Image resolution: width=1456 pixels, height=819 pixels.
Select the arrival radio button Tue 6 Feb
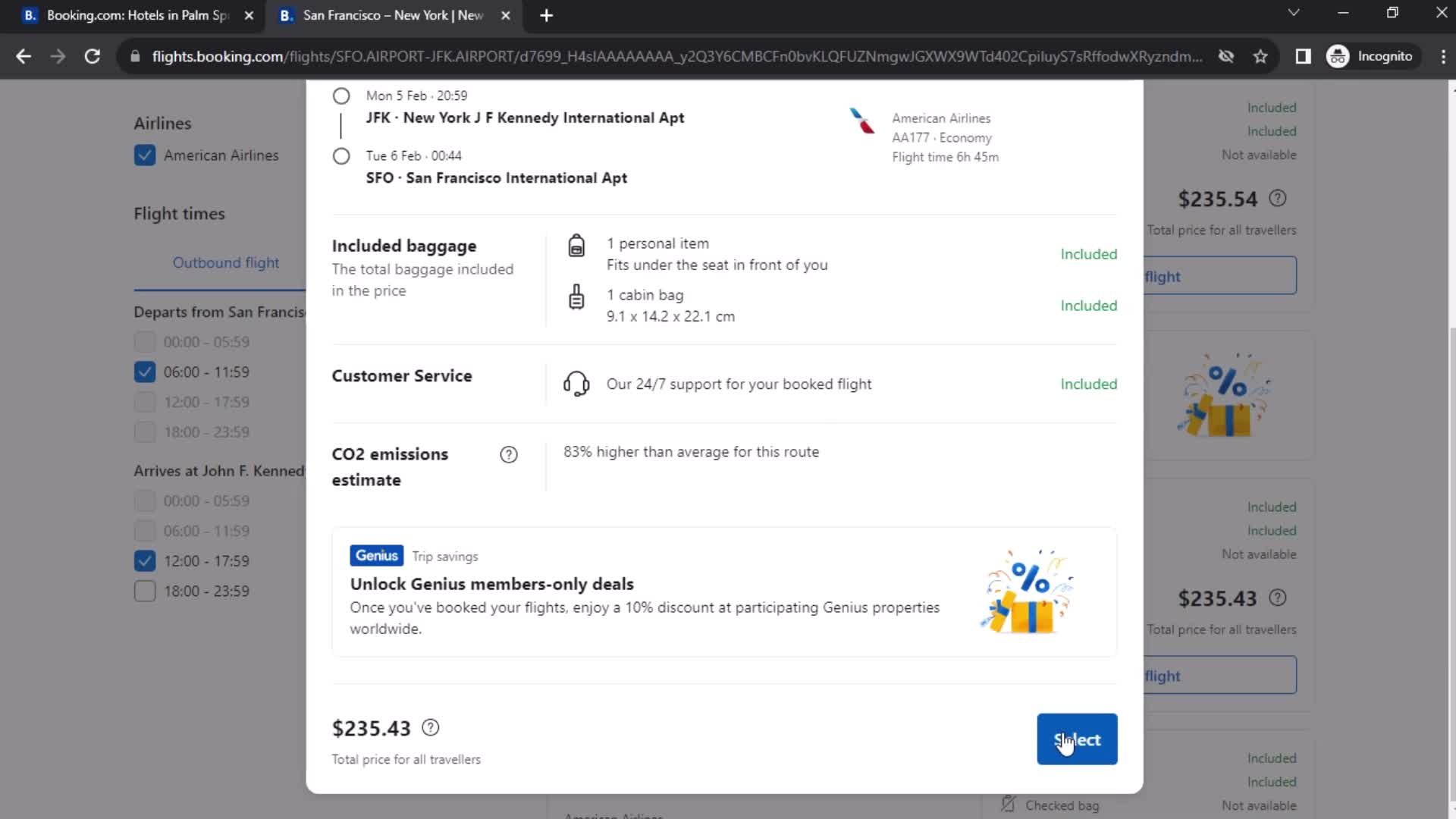pyautogui.click(x=341, y=155)
